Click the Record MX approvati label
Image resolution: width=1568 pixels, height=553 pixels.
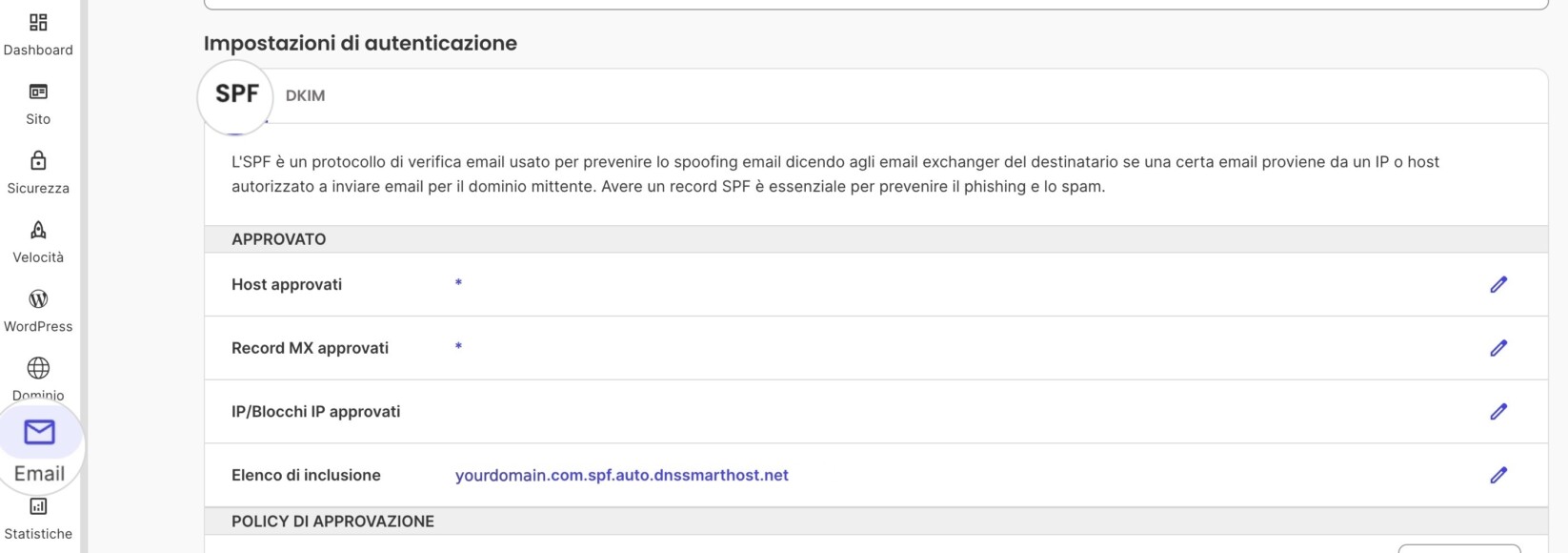(310, 348)
